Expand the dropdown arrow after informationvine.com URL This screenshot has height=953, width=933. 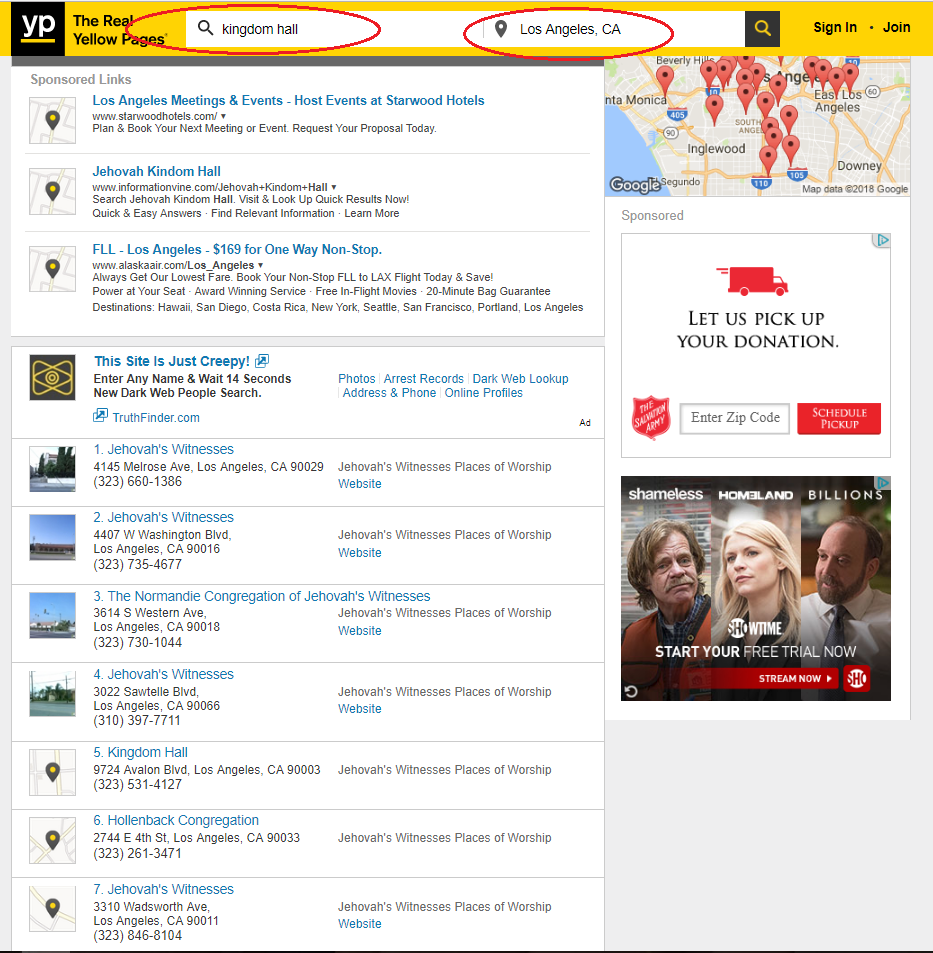pyautogui.click(x=334, y=187)
